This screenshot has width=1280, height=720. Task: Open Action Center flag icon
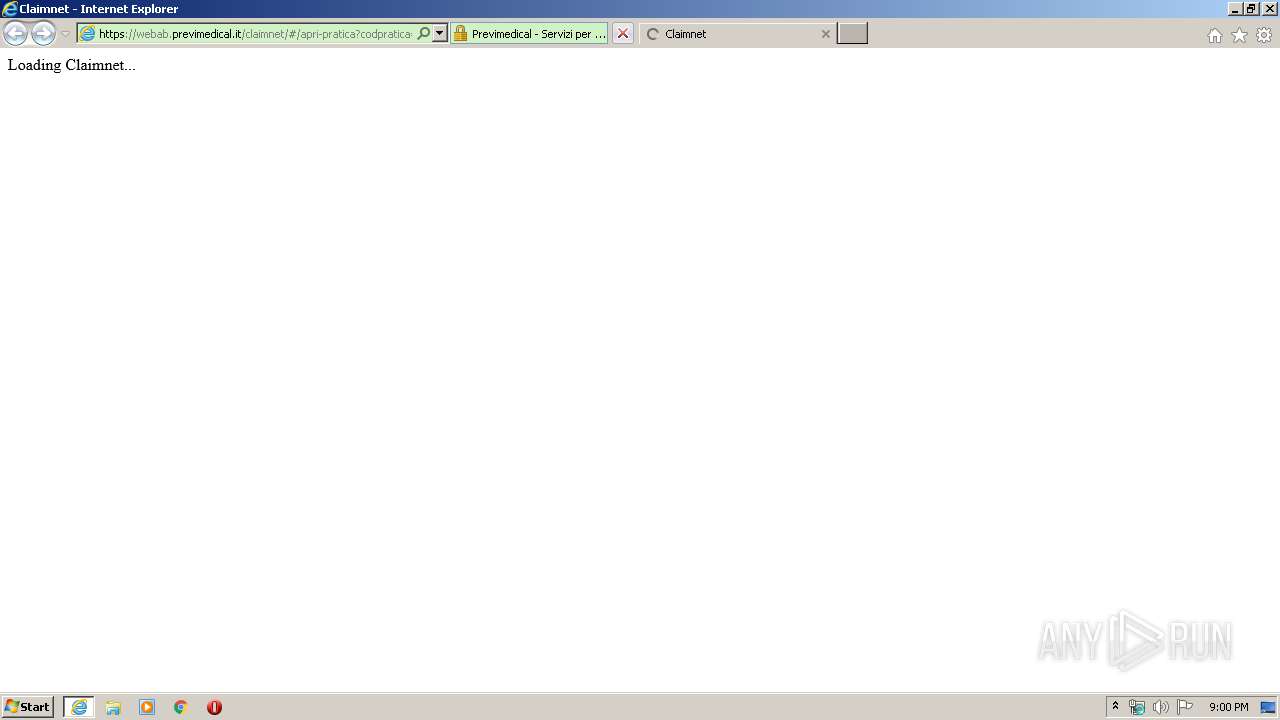click(1185, 707)
